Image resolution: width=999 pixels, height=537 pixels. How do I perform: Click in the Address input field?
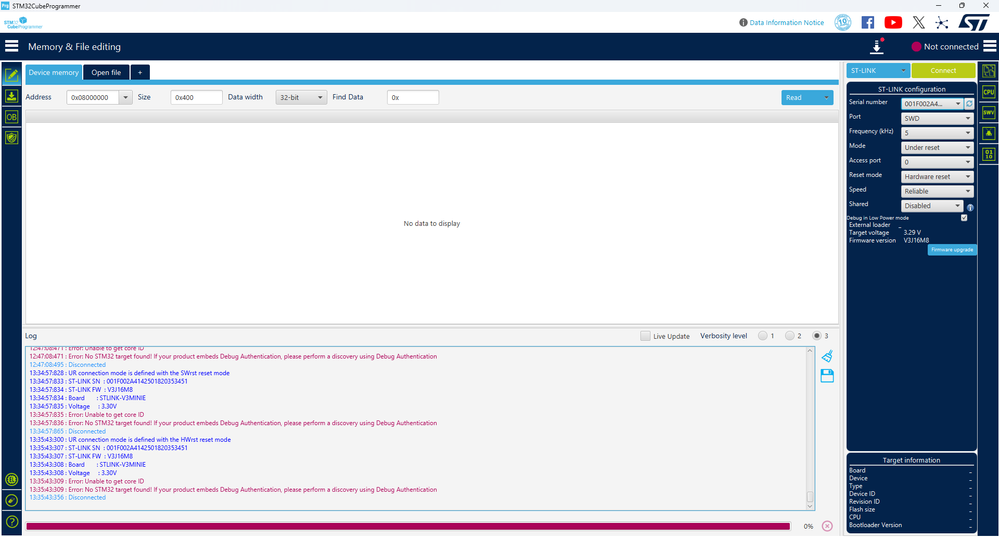(x=92, y=97)
